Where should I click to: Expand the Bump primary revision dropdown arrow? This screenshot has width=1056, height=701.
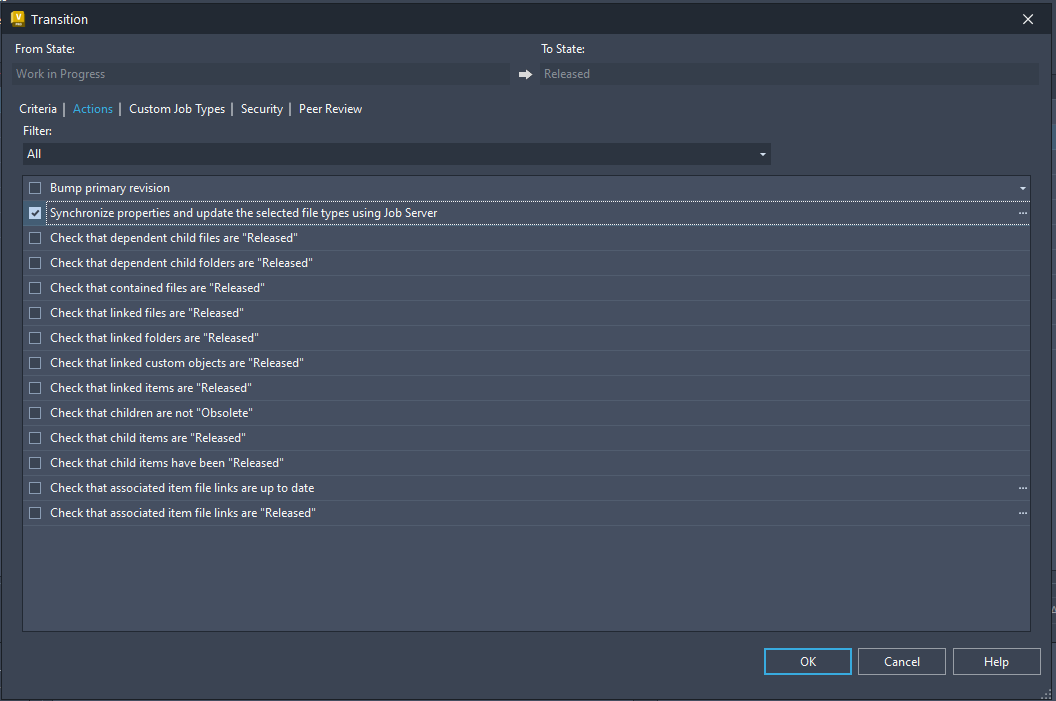pyautogui.click(x=1022, y=187)
